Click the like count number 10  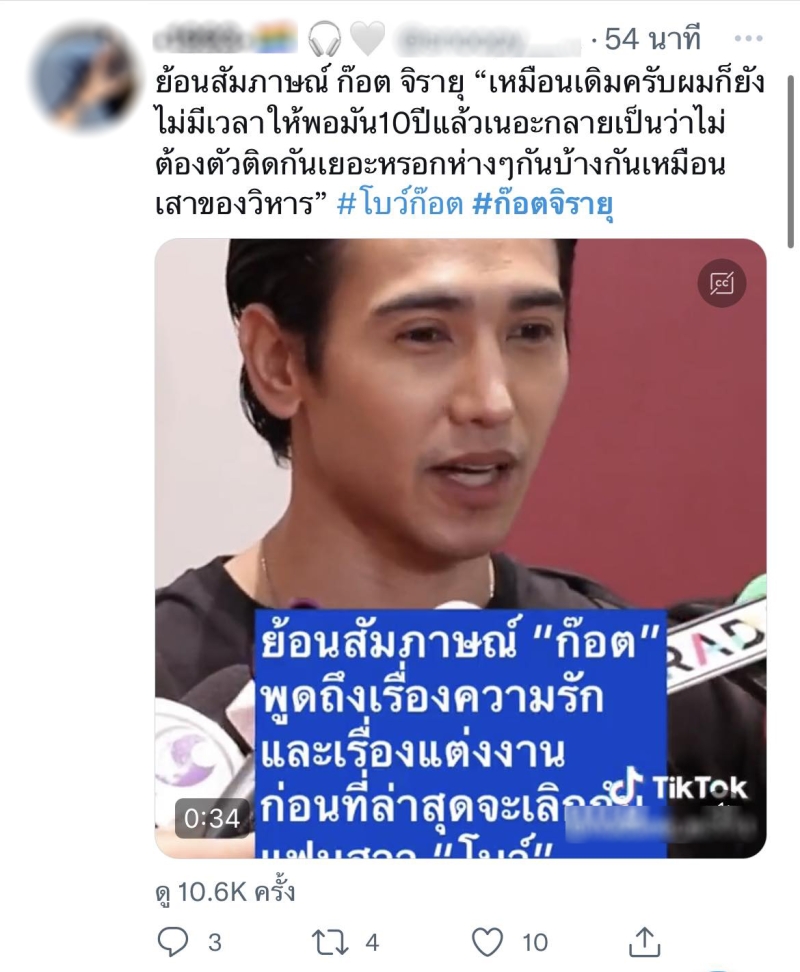(535, 943)
